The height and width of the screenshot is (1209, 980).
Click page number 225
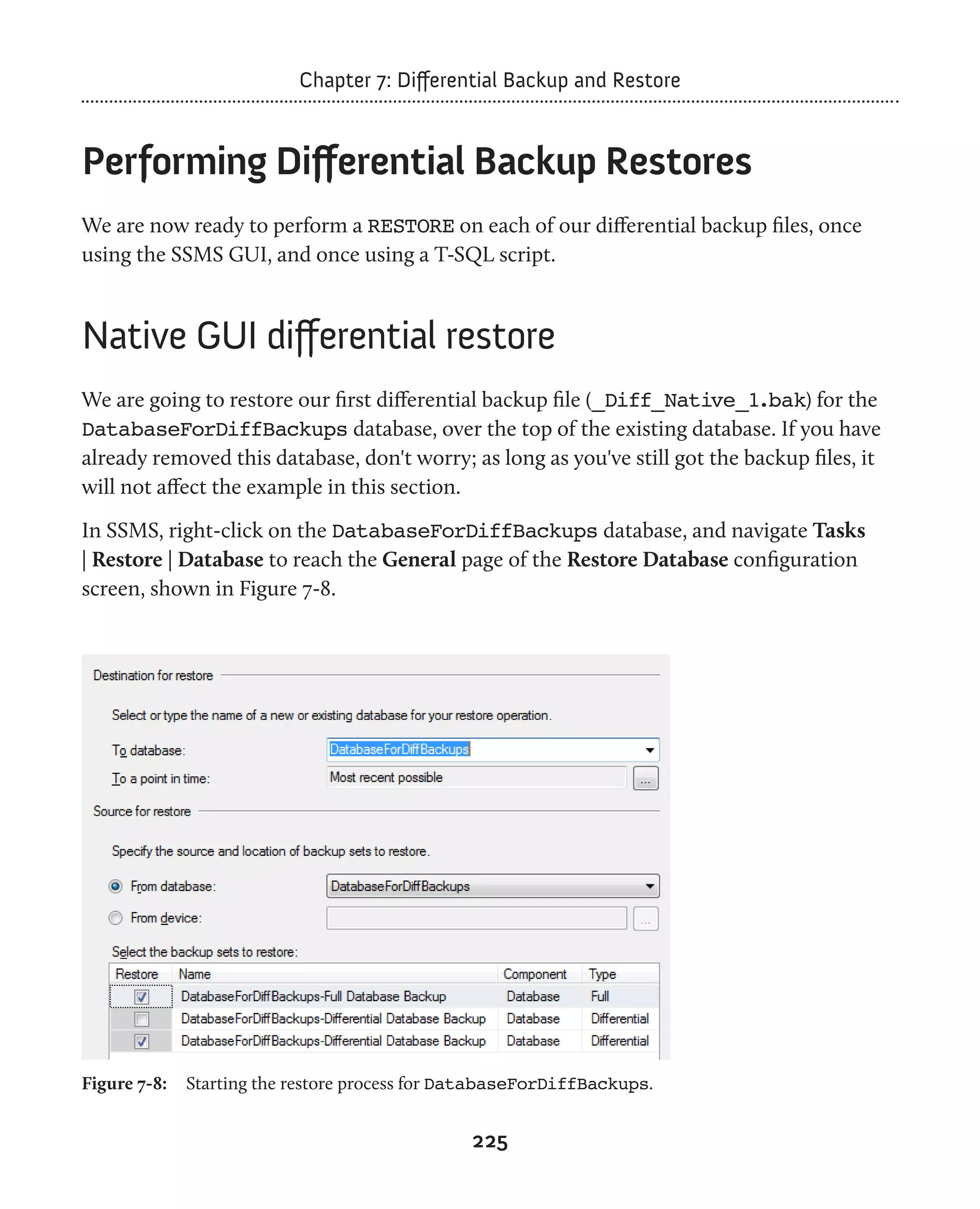[490, 1141]
